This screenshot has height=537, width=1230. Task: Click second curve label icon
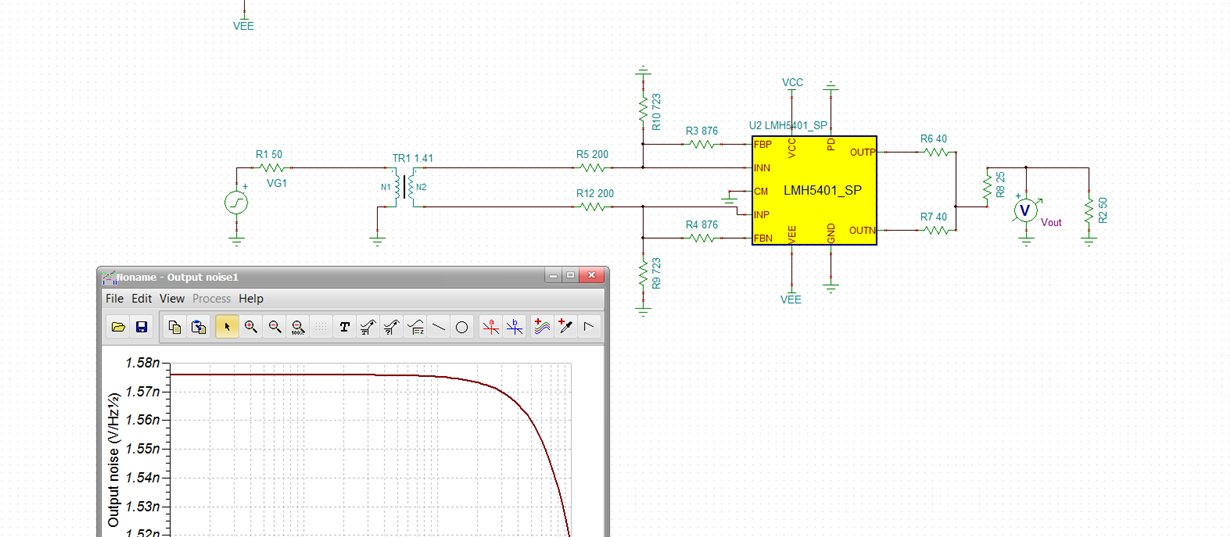392,327
